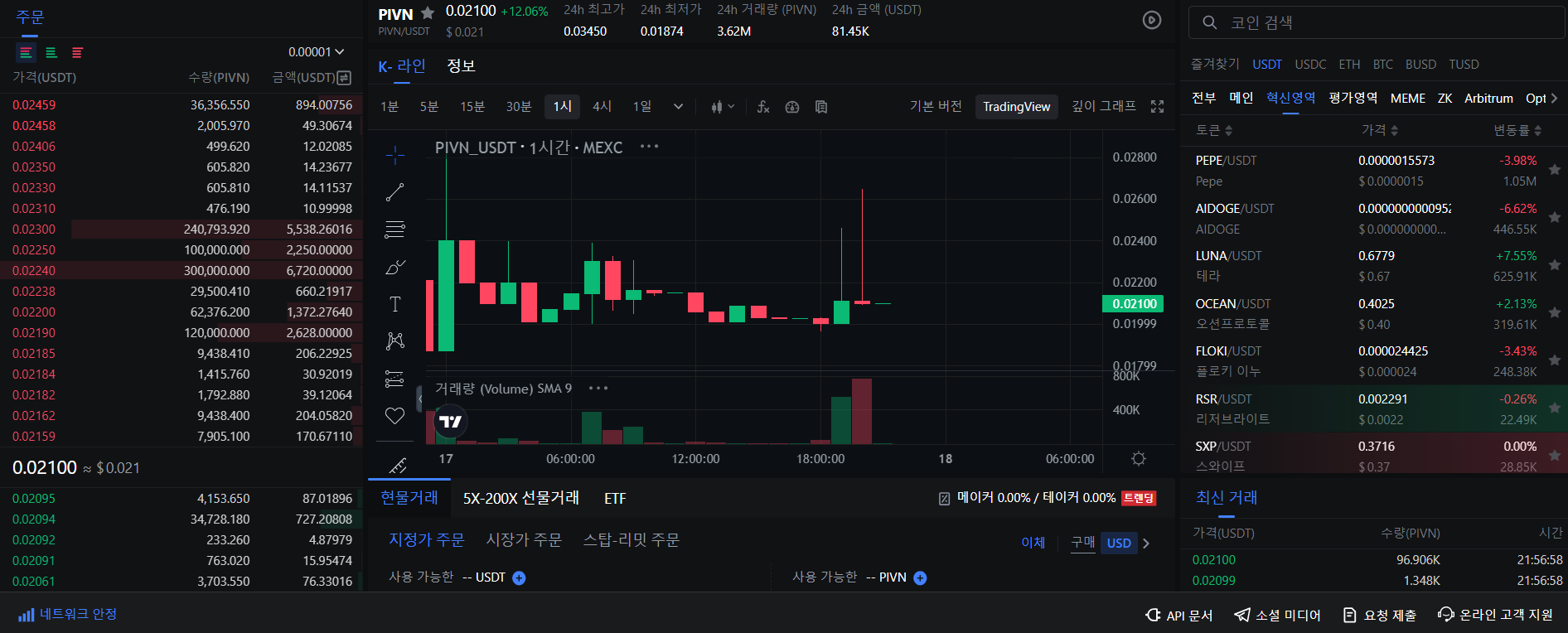Toggle favorite star for AIDOGE/USDT
Image resolution: width=1568 pixels, height=633 pixels.
tap(1555, 217)
